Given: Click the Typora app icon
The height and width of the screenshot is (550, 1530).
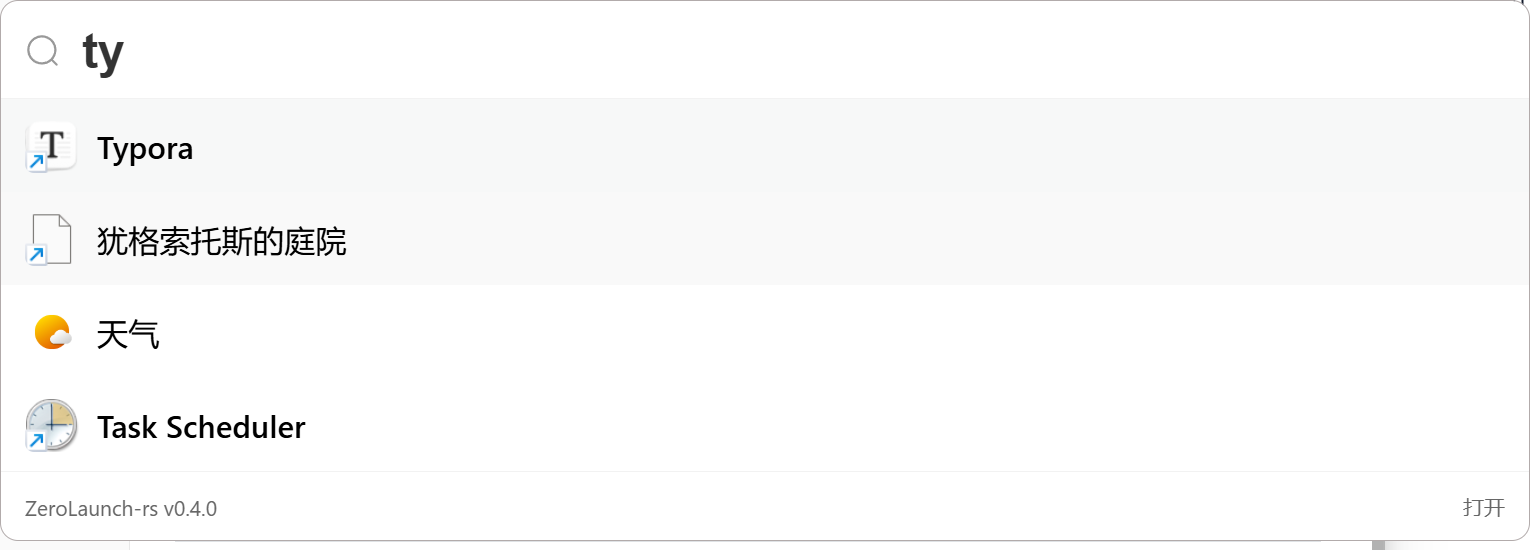Looking at the screenshot, I should click(x=51, y=146).
